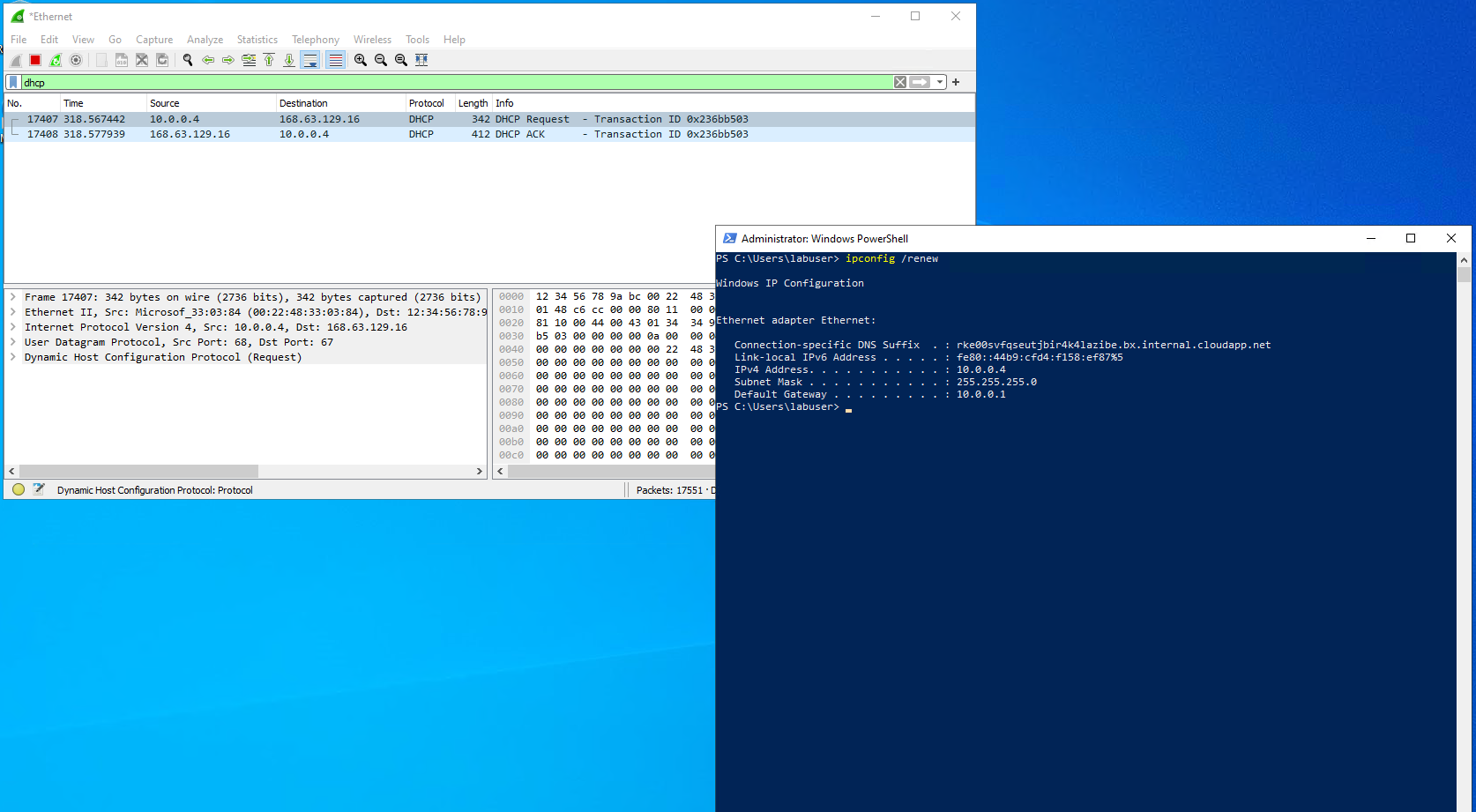This screenshot has height=812, width=1476.
Task: Open the Statistics menu
Action: click(257, 39)
